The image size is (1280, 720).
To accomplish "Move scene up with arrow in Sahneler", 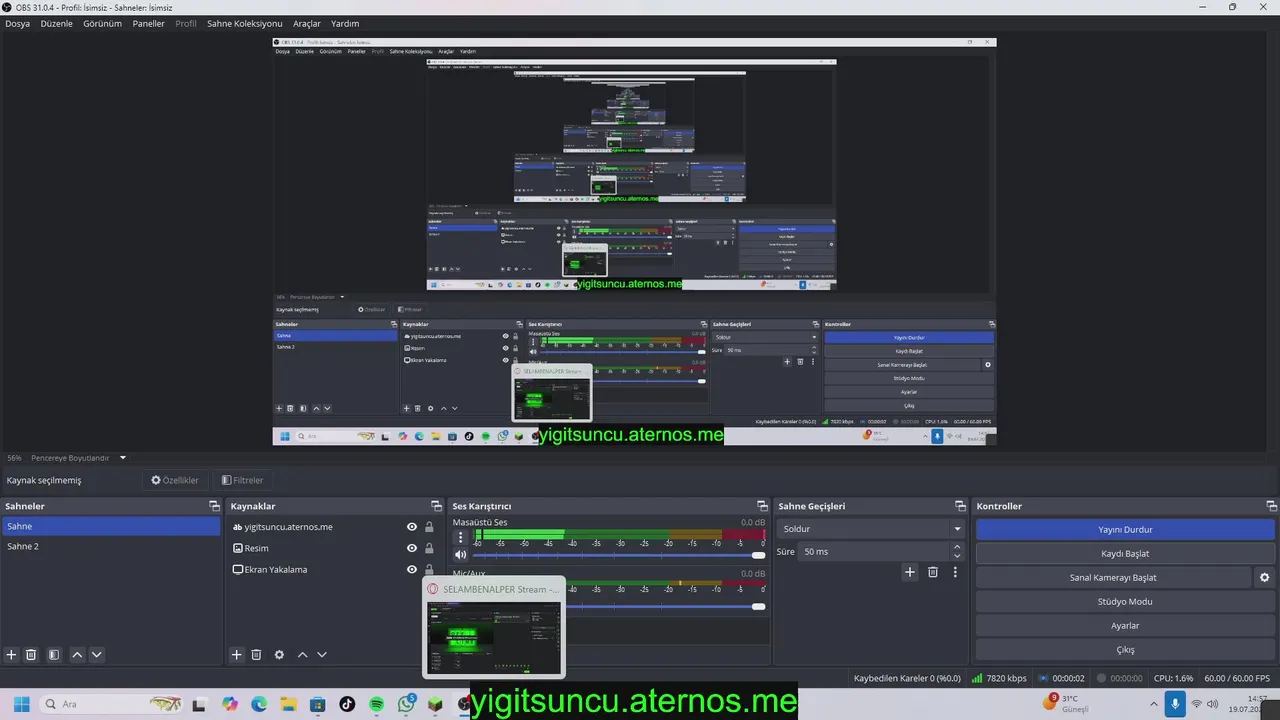I will pos(77,655).
